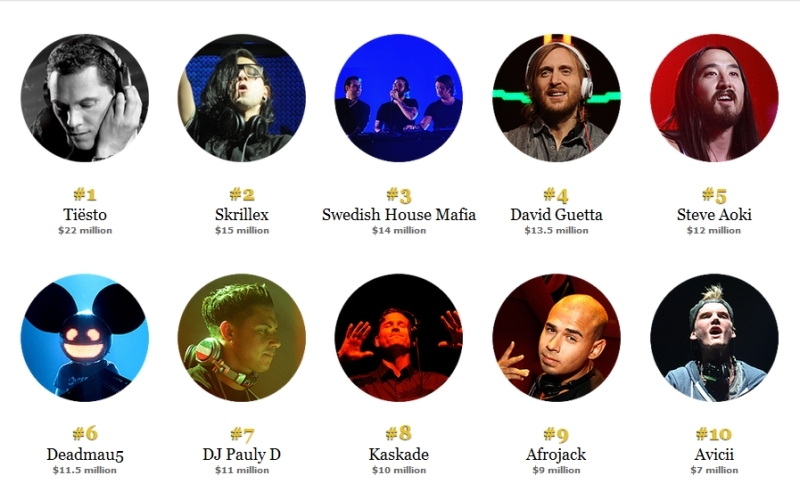Click the Tiësto name link
This screenshot has width=800, height=496.
click(85, 214)
